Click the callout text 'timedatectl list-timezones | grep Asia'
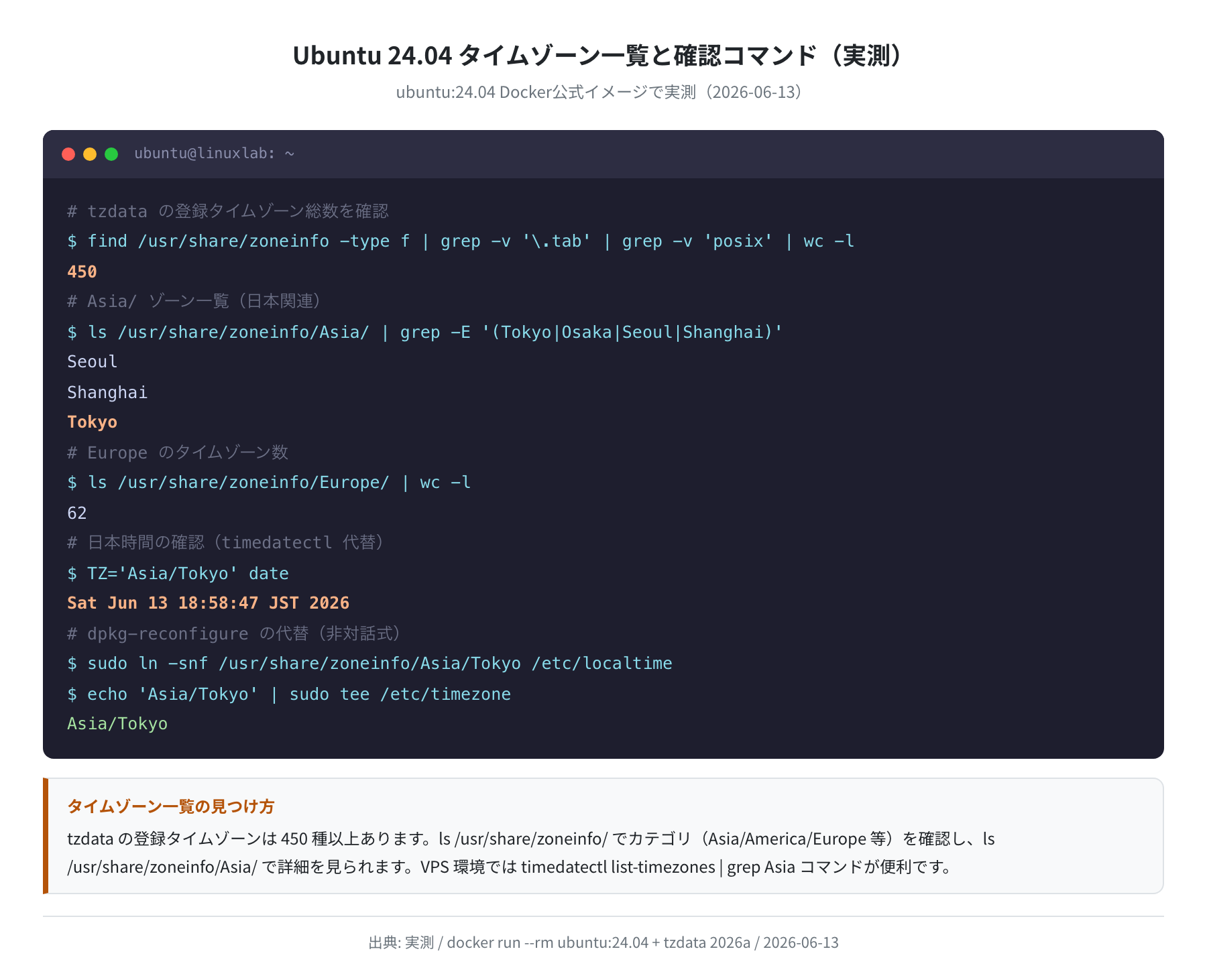The image size is (1207, 980). (658, 867)
